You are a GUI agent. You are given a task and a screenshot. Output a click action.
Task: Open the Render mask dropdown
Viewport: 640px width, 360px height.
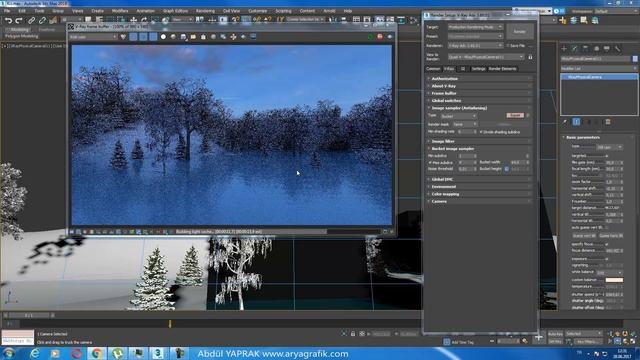464,124
